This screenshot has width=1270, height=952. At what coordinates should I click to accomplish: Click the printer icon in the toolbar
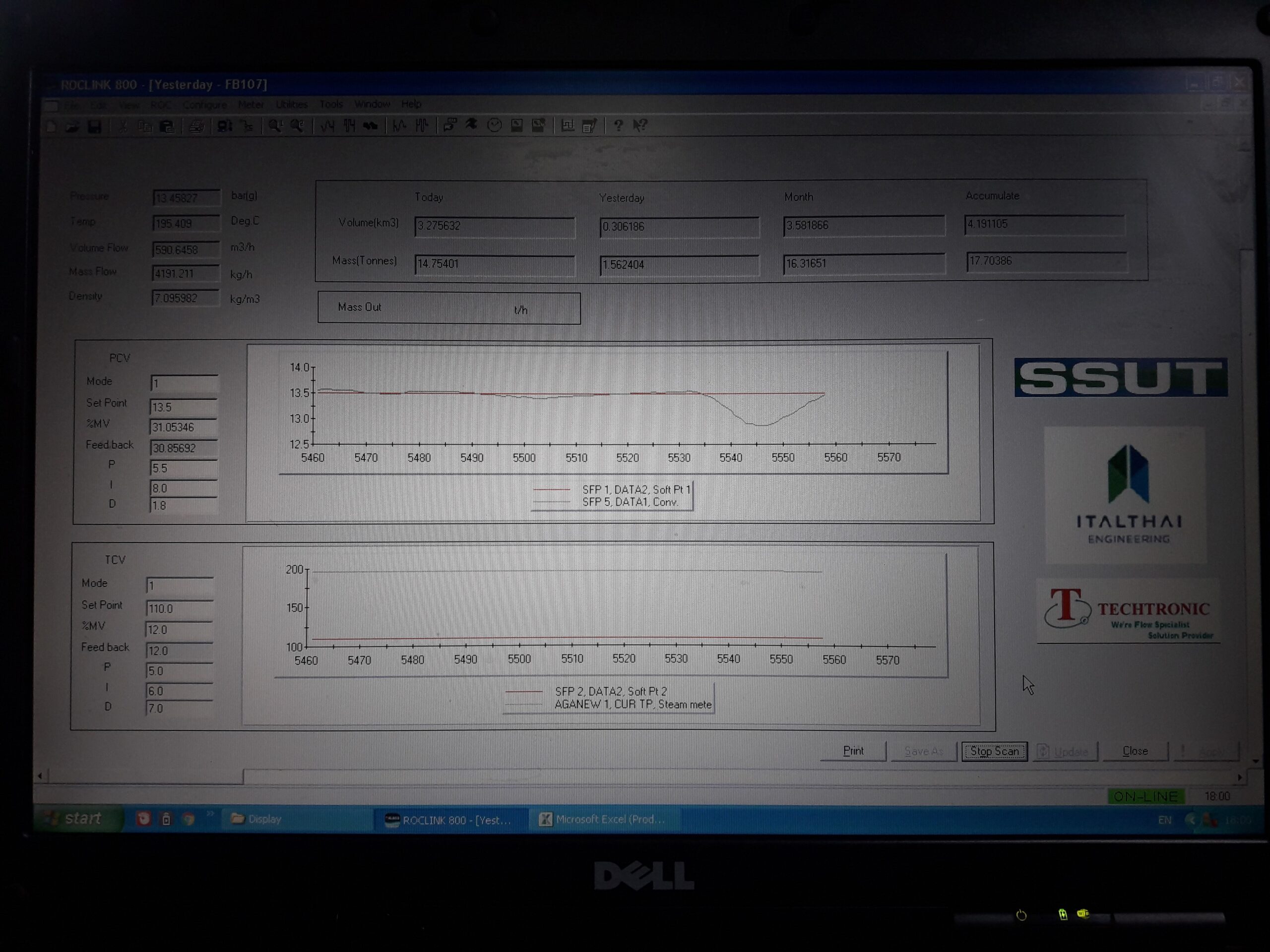pos(196,126)
